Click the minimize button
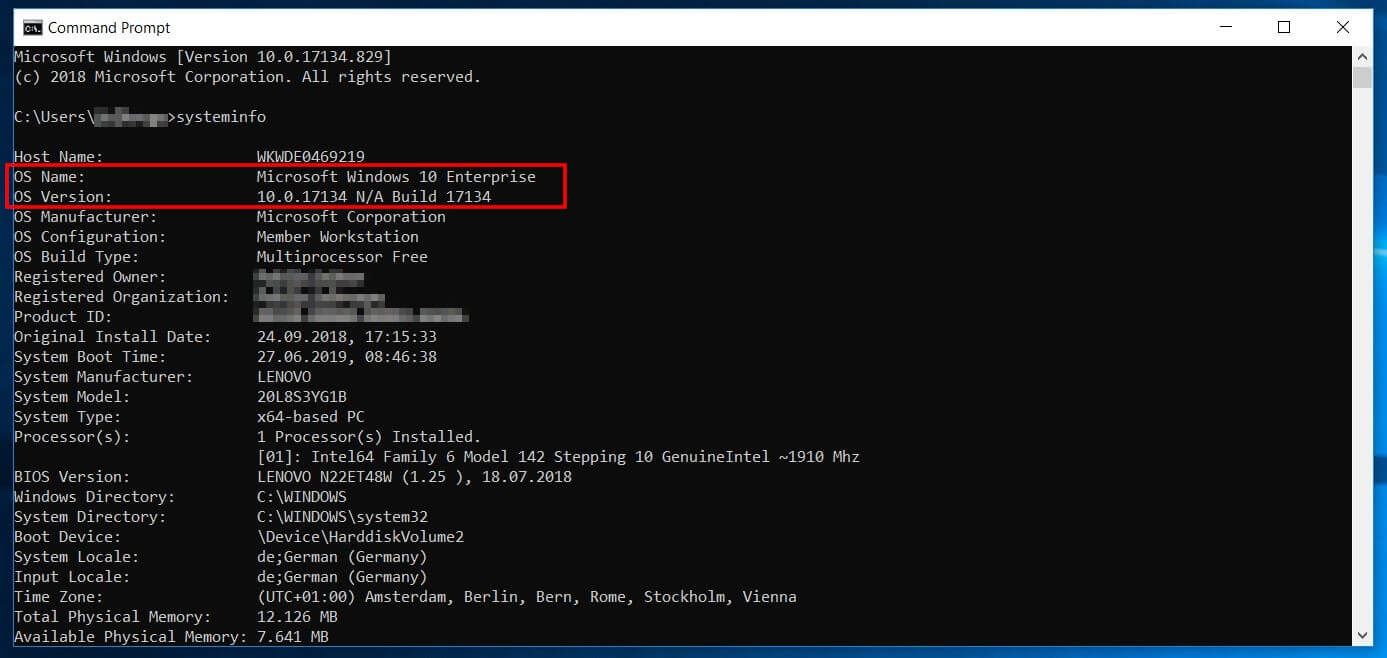The width and height of the screenshot is (1387, 658). click(1225, 27)
